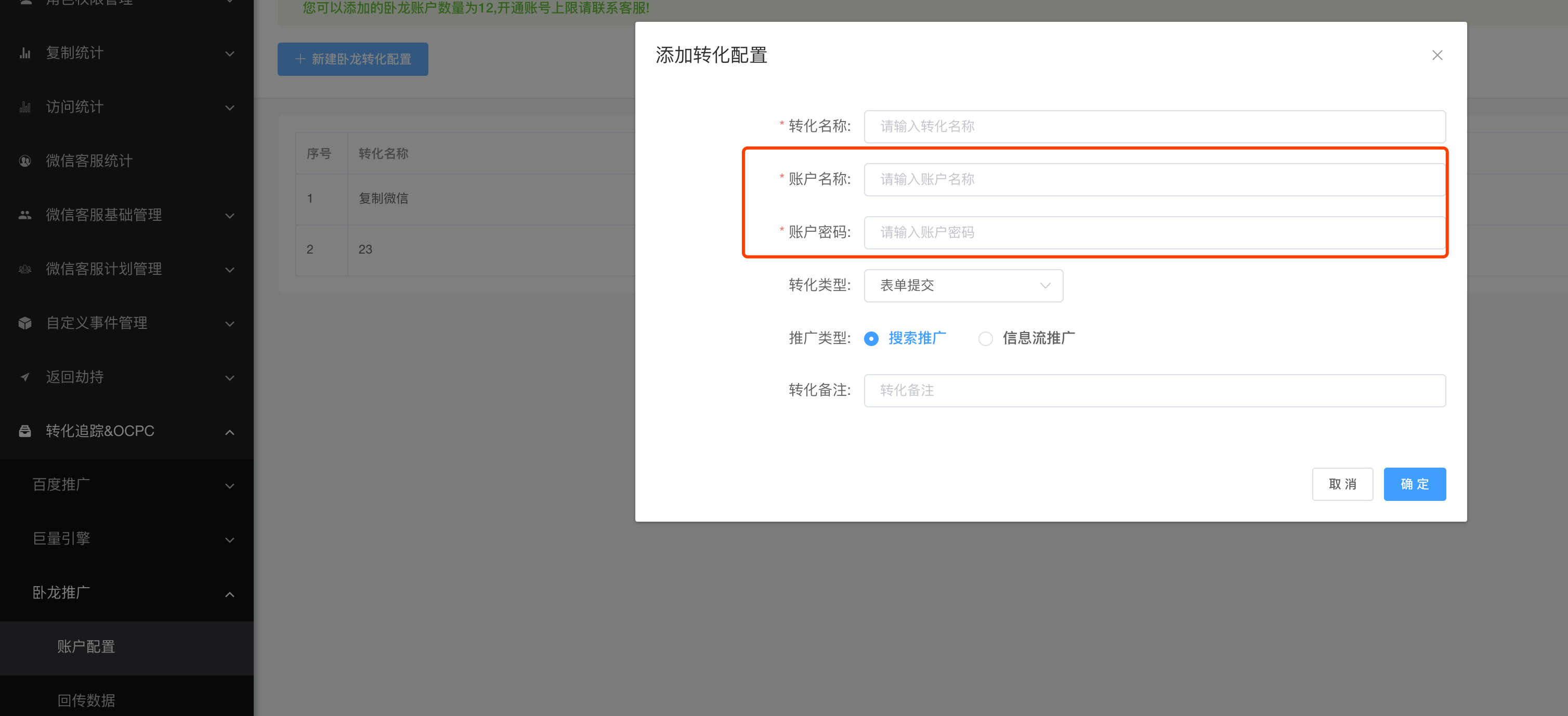Screen dimensions: 1568x716
Task: Collapse the 卧龙推广 submenu chevron
Action: pyautogui.click(x=229, y=594)
